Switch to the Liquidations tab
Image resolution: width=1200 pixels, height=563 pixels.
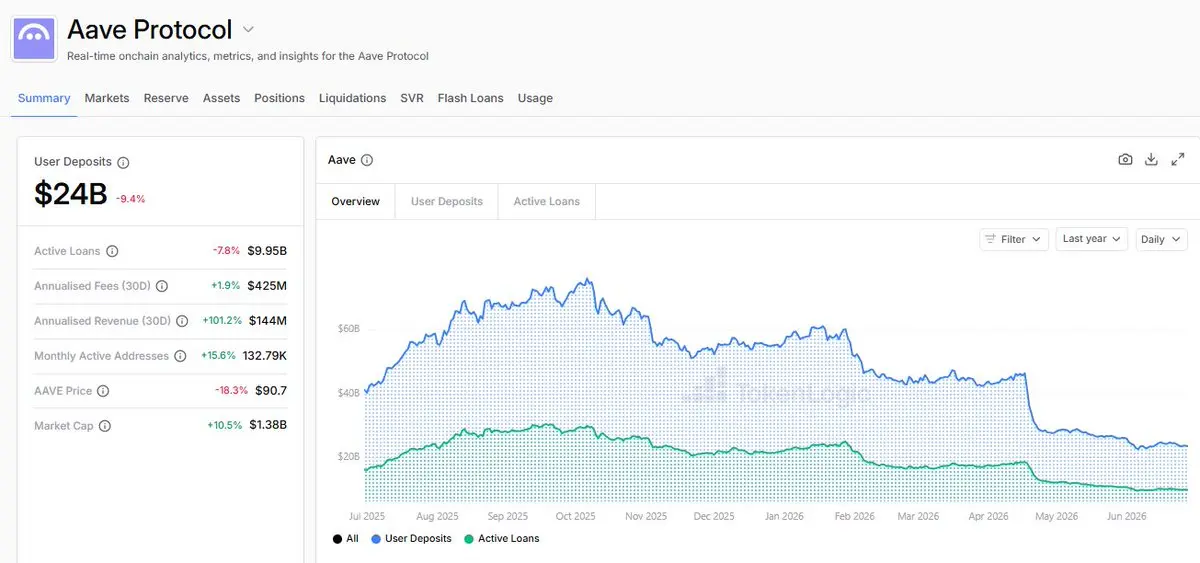coord(352,98)
